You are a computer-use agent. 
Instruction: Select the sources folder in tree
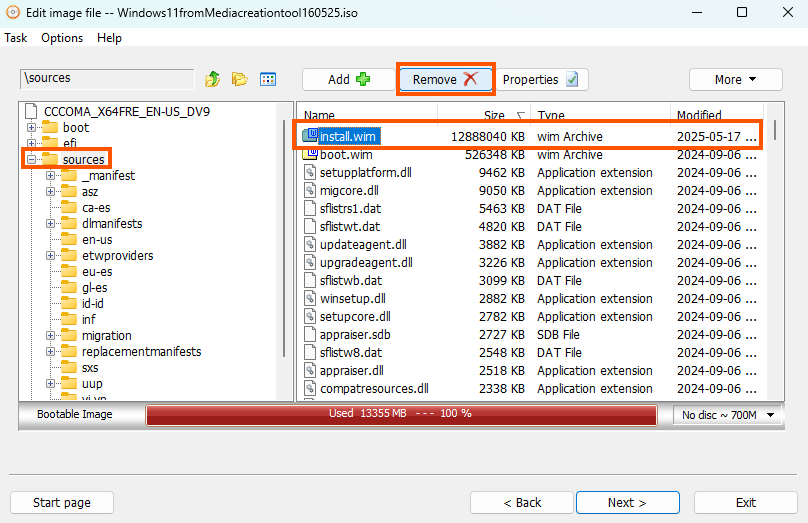pyautogui.click(x=83, y=159)
